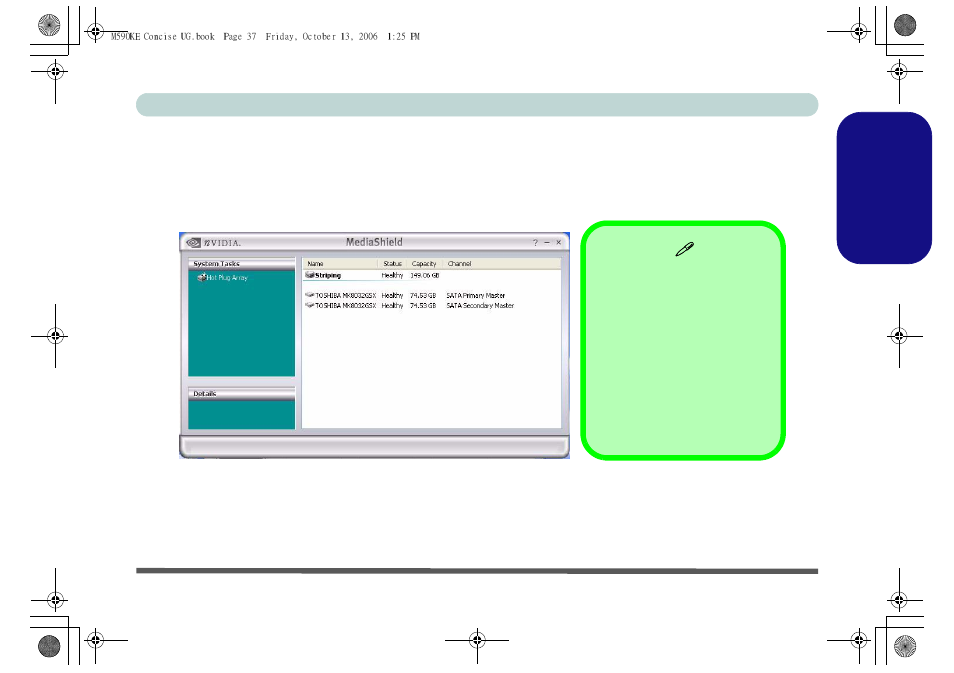954x673 pixels.
Task: Click the NVIDIA eye logo icon
Action: point(193,243)
